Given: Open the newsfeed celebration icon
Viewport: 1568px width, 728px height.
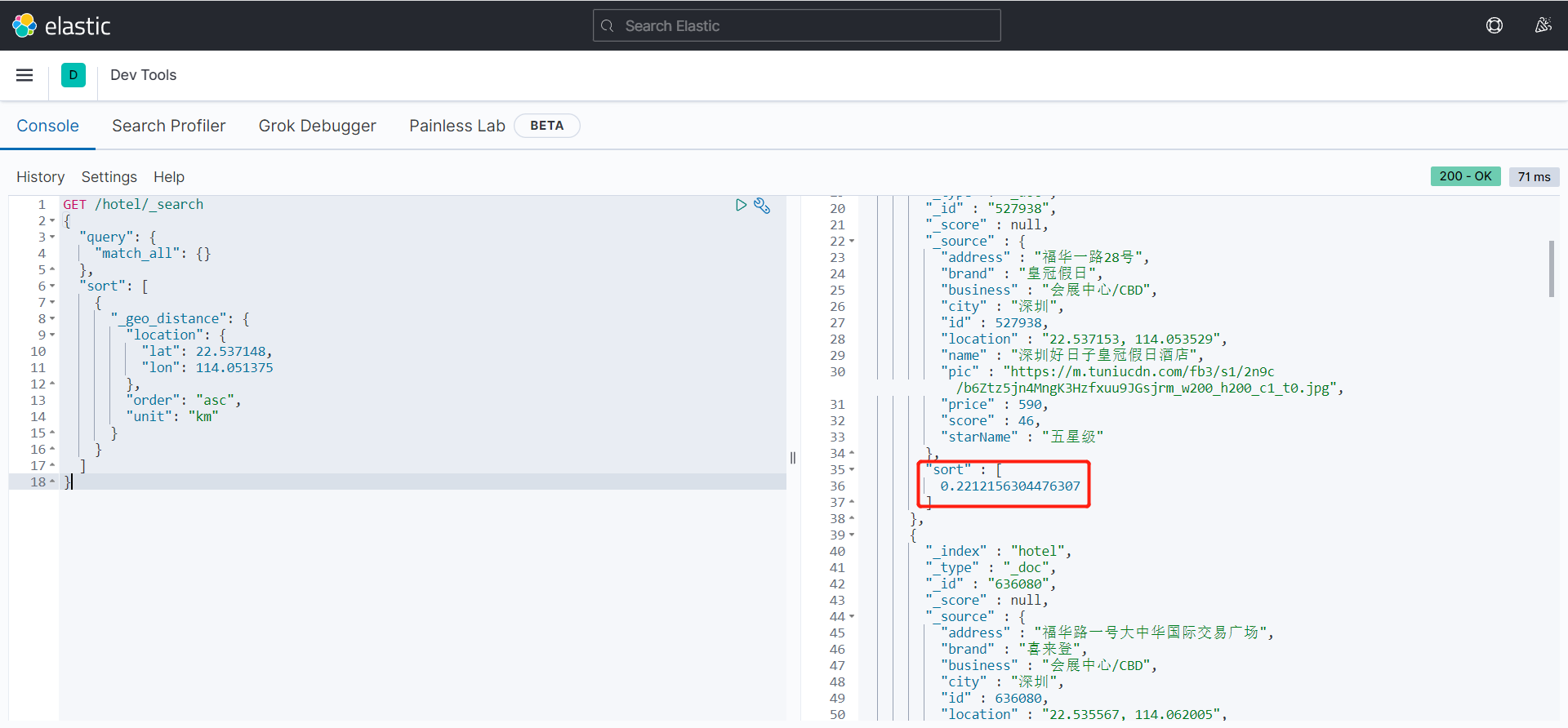Looking at the screenshot, I should tap(1543, 25).
